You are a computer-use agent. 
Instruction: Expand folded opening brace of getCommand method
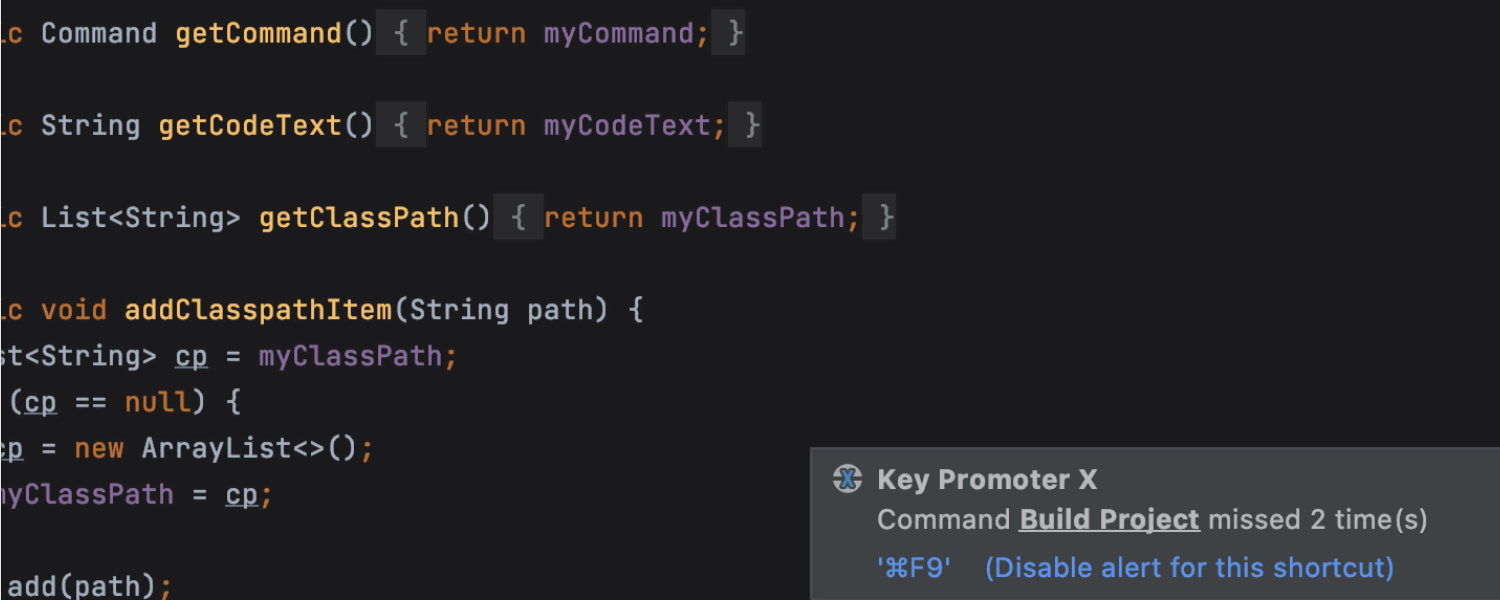pyautogui.click(x=401, y=33)
